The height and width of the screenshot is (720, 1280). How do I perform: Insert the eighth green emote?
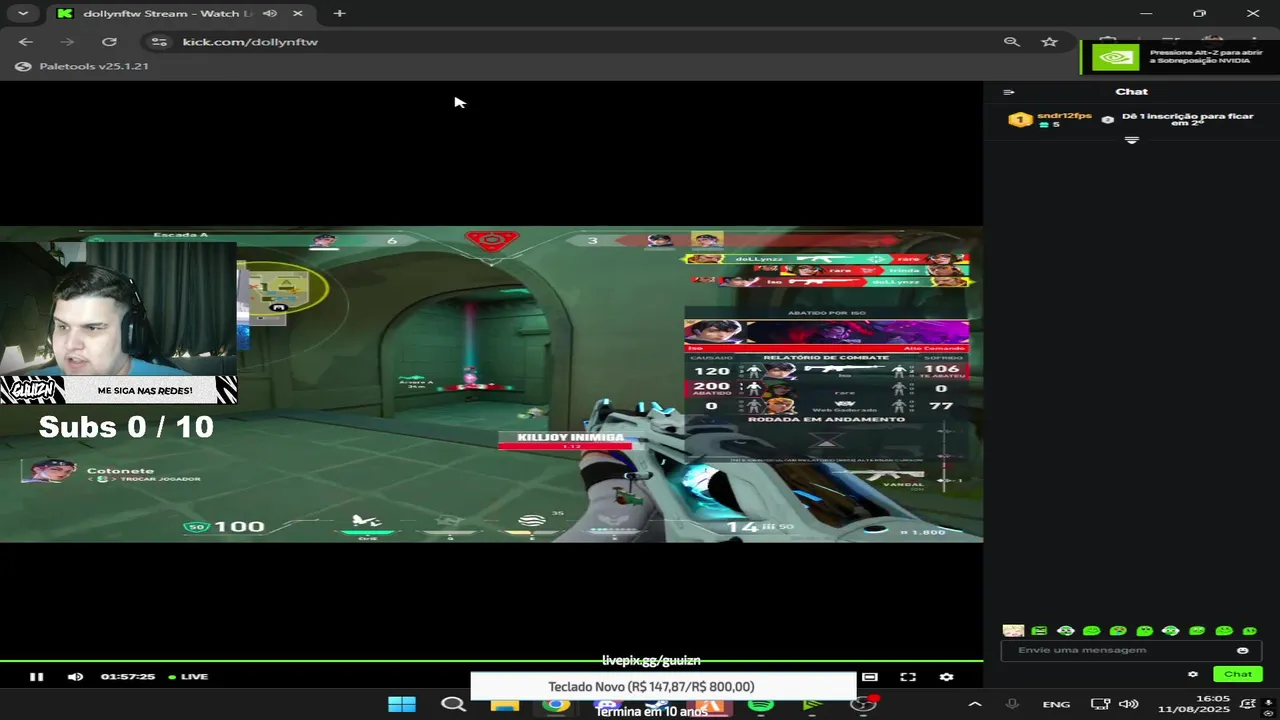point(1197,631)
